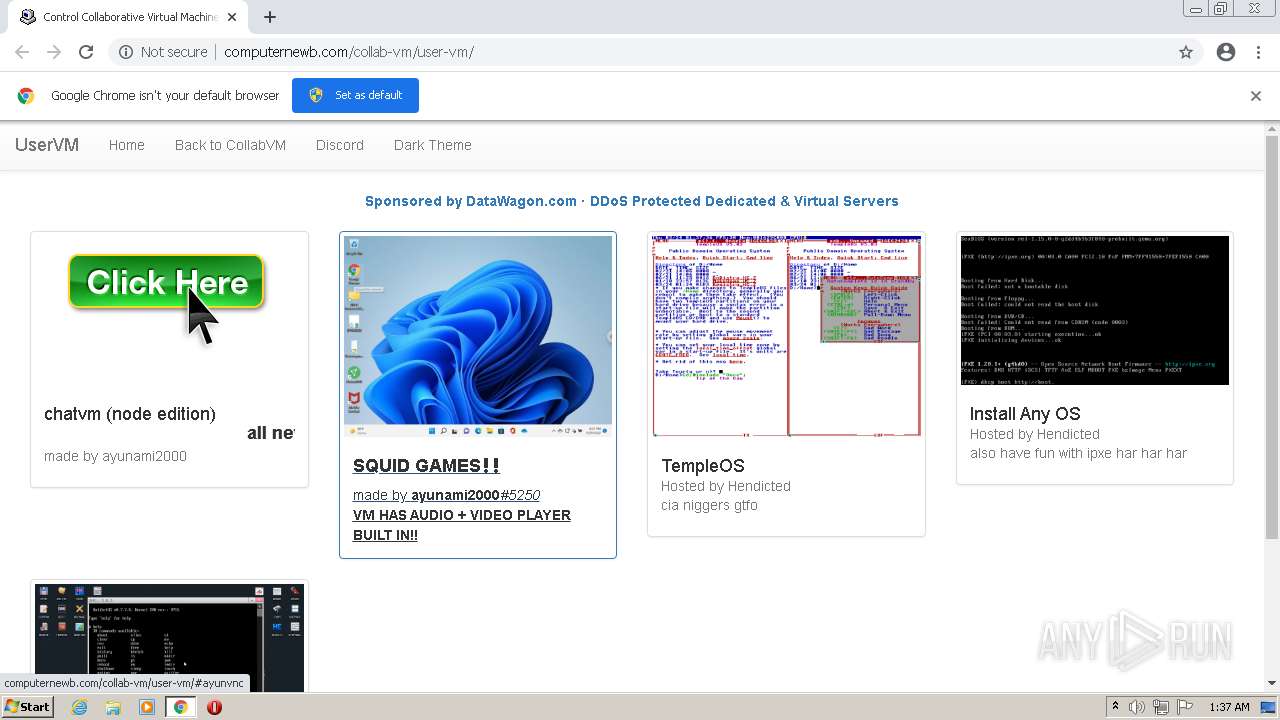Close the Control Collaborative Virtual Machine tab
The width and height of the screenshot is (1280, 720).
pyautogui.click(x=232, y=17)
